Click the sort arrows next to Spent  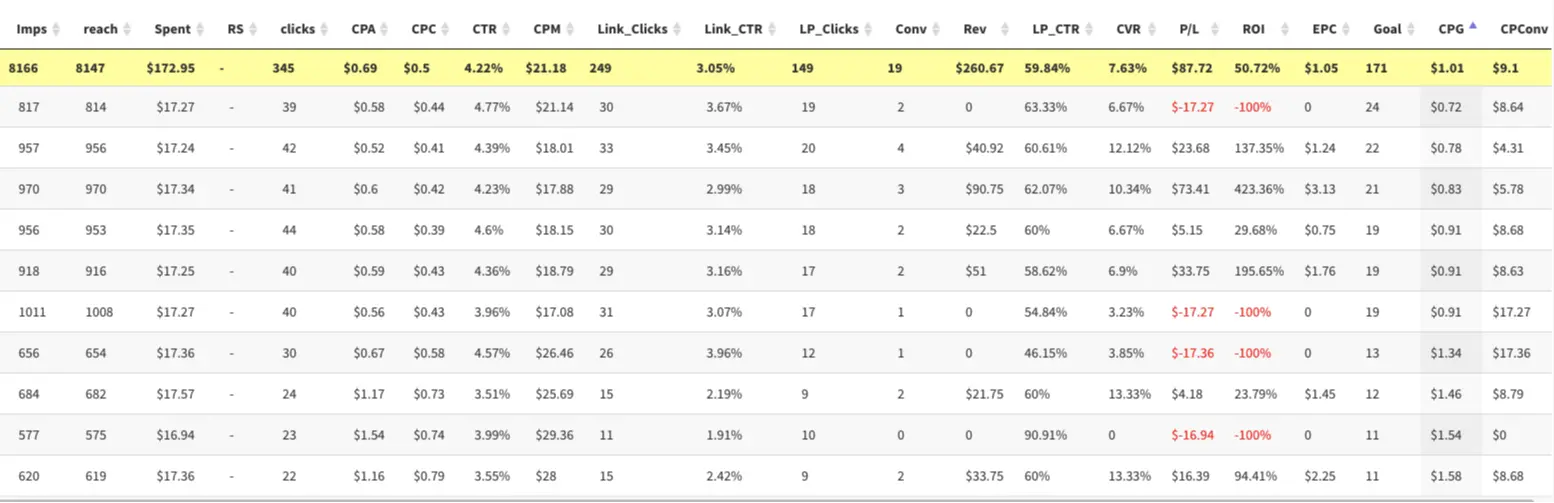201,30
